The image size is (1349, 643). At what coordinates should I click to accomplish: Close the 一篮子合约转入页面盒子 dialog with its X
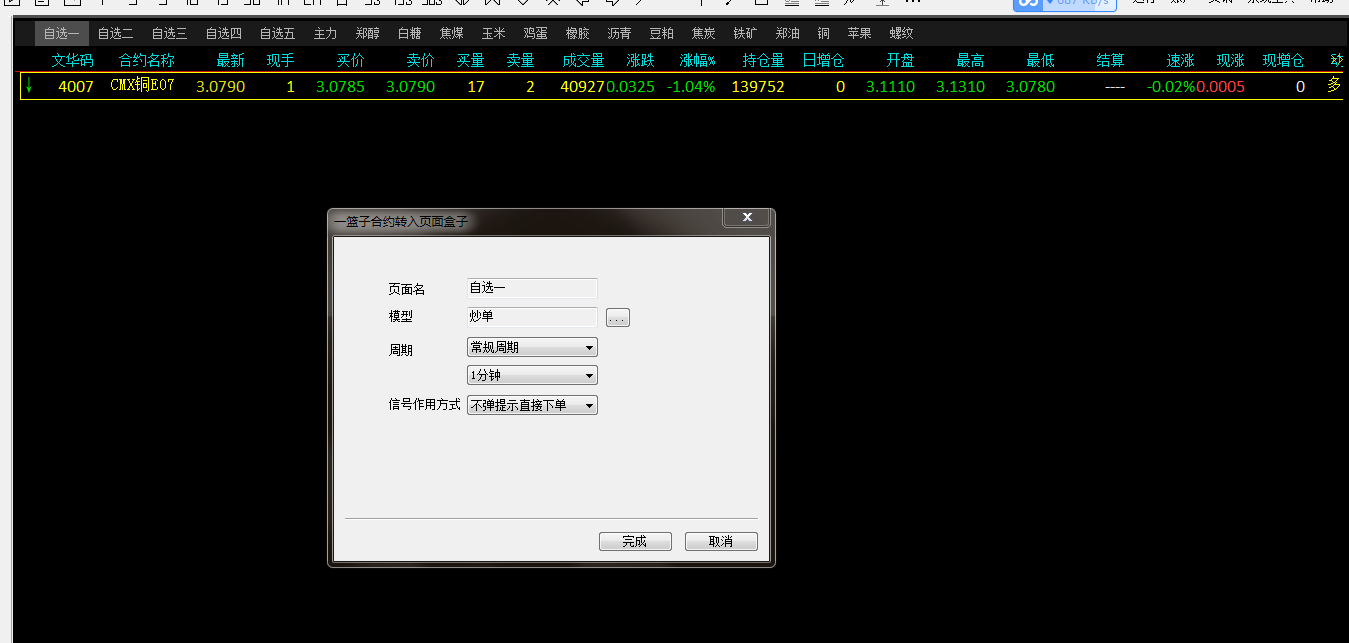click(x=745, y=217)
